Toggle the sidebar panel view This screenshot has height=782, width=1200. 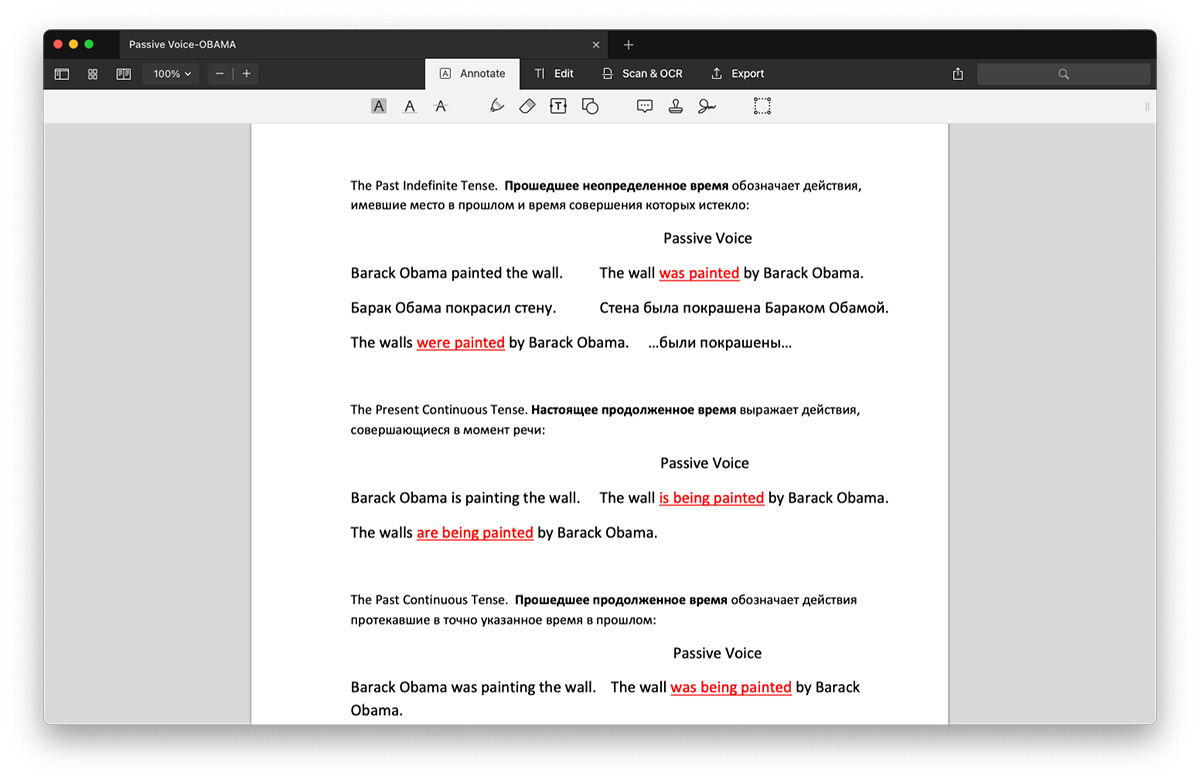(62, 74)
